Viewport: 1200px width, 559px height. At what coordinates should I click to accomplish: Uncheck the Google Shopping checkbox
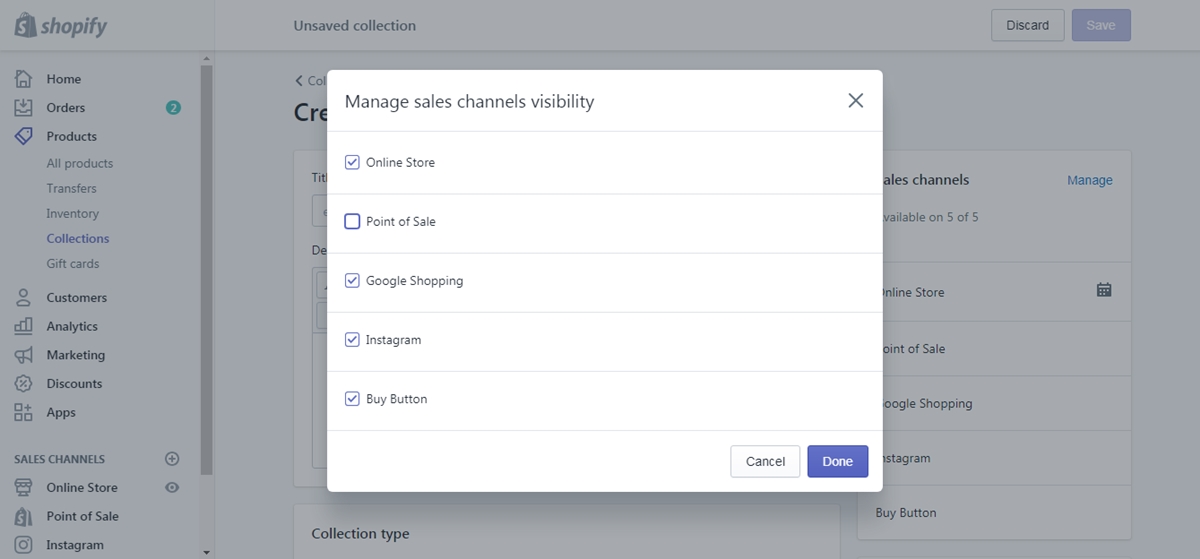[352, 280]
